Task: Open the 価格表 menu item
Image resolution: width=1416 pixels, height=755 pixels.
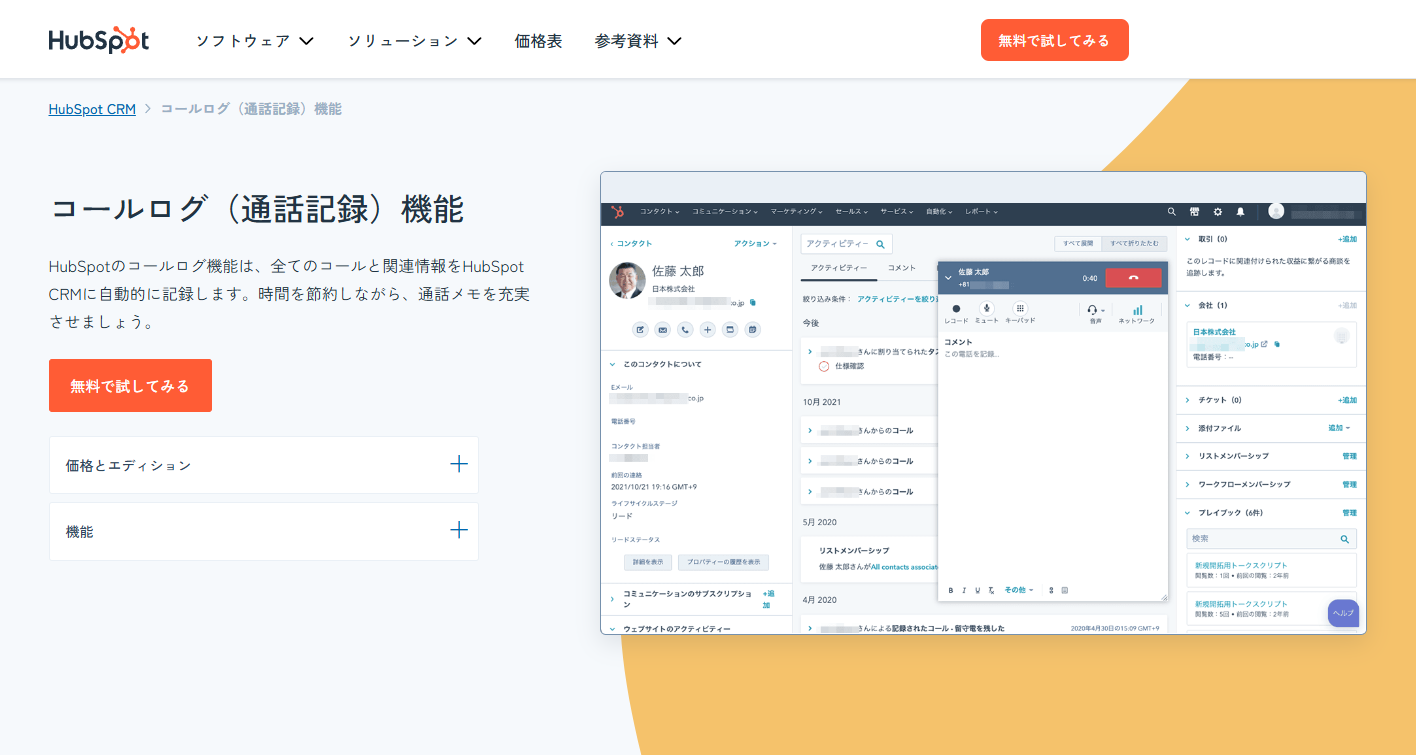Action: tap(538, 41)
